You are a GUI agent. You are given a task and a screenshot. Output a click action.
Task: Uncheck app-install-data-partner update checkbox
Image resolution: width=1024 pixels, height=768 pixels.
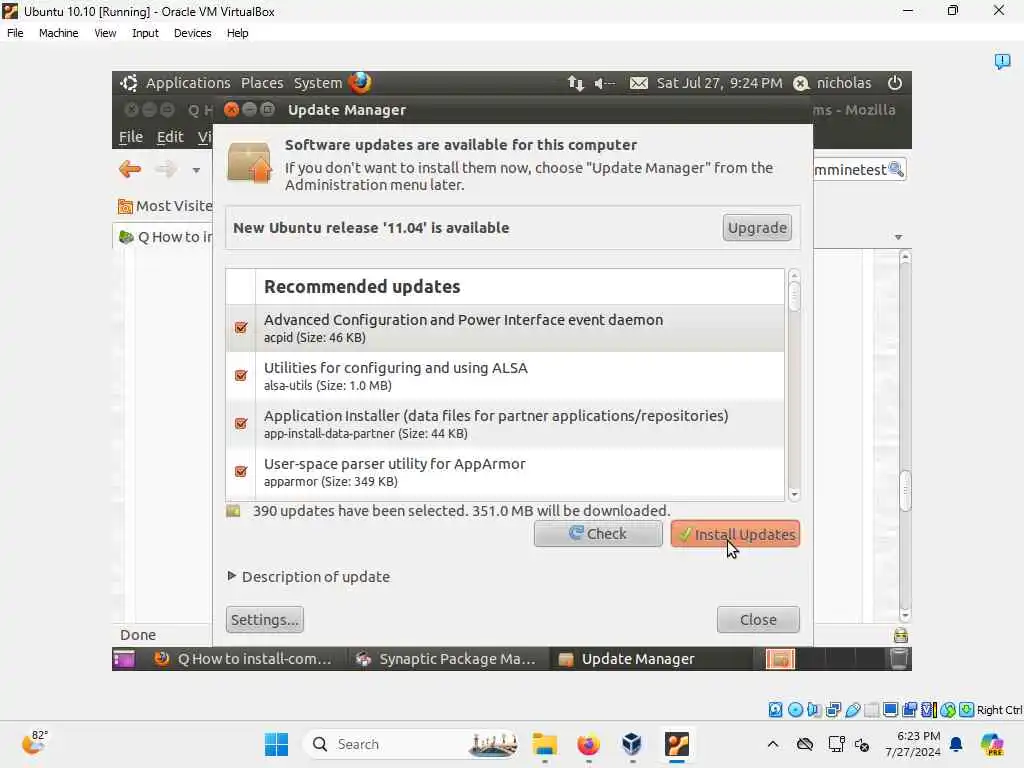tap(241, 423)
